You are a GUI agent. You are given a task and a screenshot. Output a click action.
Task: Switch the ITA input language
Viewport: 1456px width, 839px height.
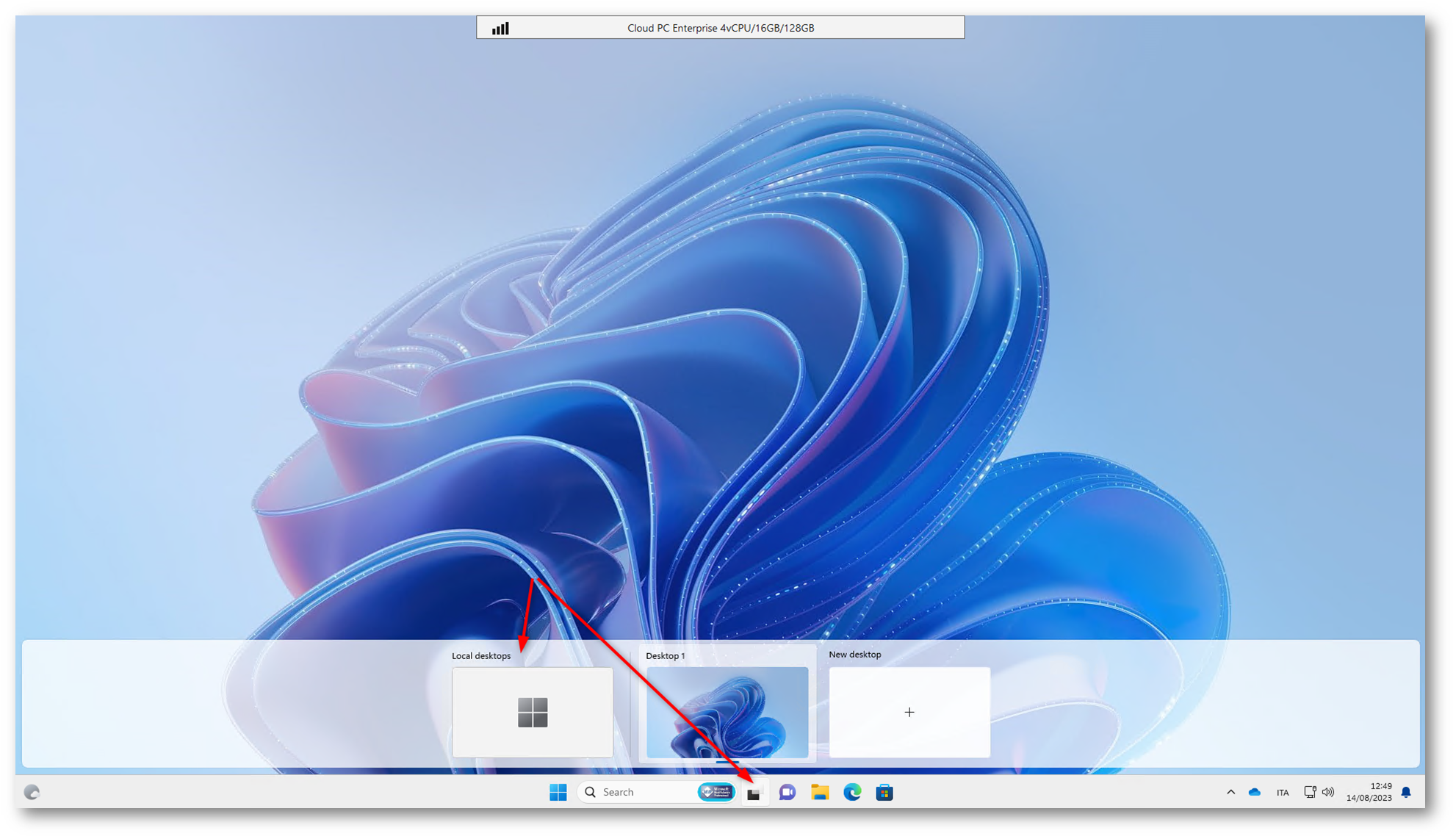(1283, 793)
